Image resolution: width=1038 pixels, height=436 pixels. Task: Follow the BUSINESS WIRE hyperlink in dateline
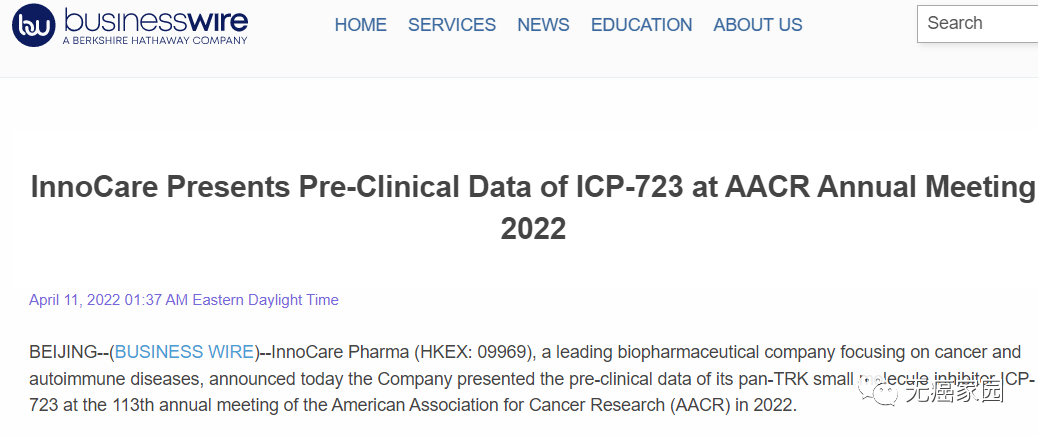(185, 352)
